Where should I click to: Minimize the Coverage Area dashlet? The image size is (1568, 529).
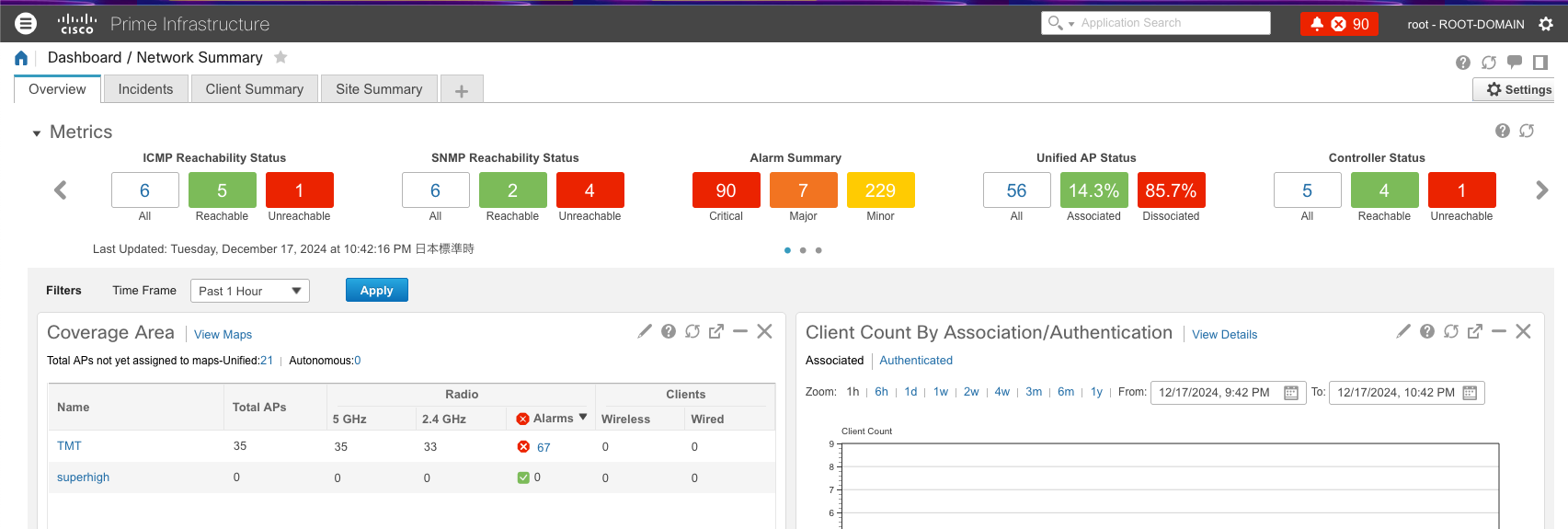click(740, 331)
